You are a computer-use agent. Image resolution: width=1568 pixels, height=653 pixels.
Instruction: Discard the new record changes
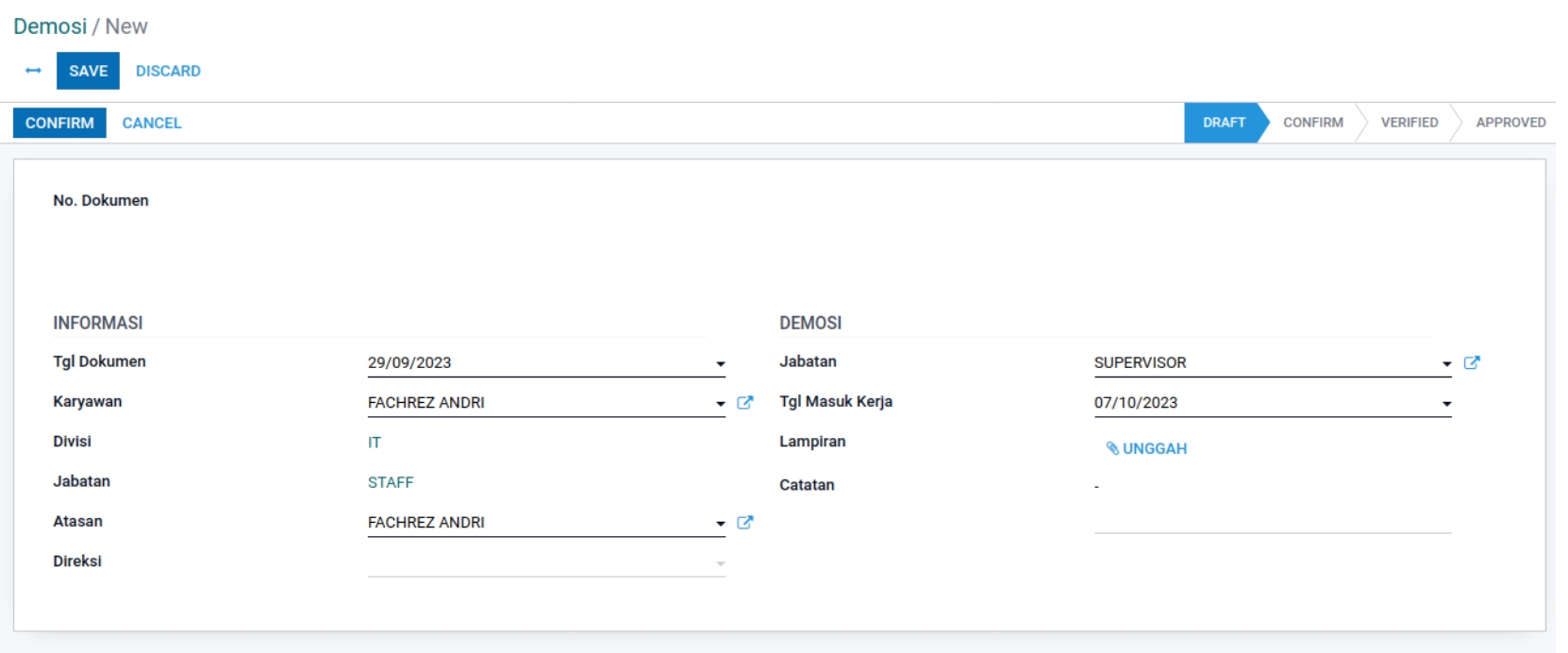(168, 71)
